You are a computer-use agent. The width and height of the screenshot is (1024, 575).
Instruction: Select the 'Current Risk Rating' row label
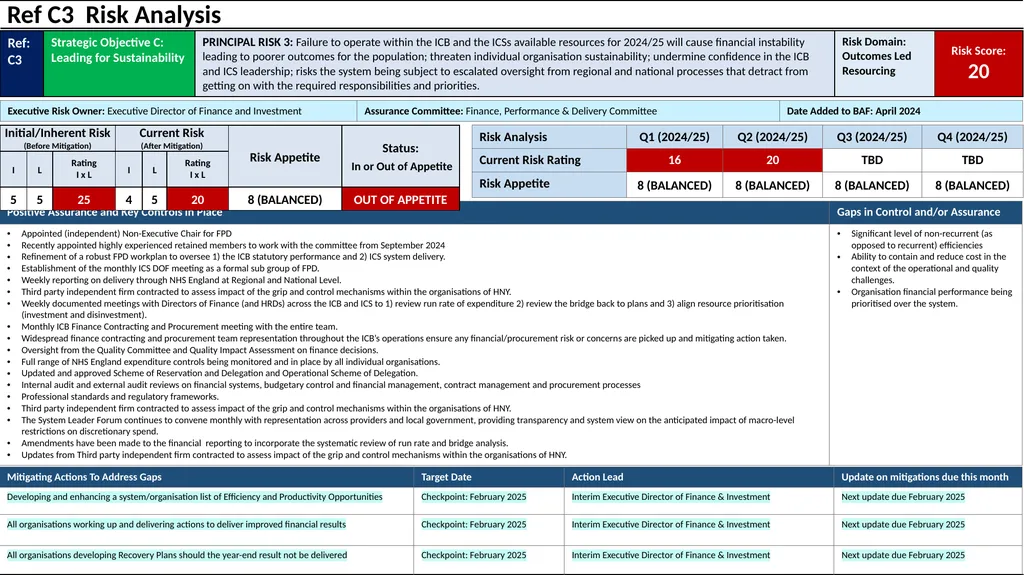click(549, 160)
